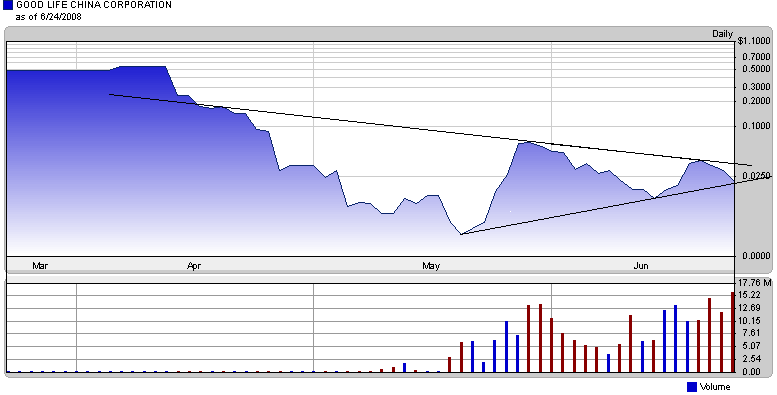777x395 pixels.
Task: Click the 0.1000 price axis label
Action: tap(757, 126)
